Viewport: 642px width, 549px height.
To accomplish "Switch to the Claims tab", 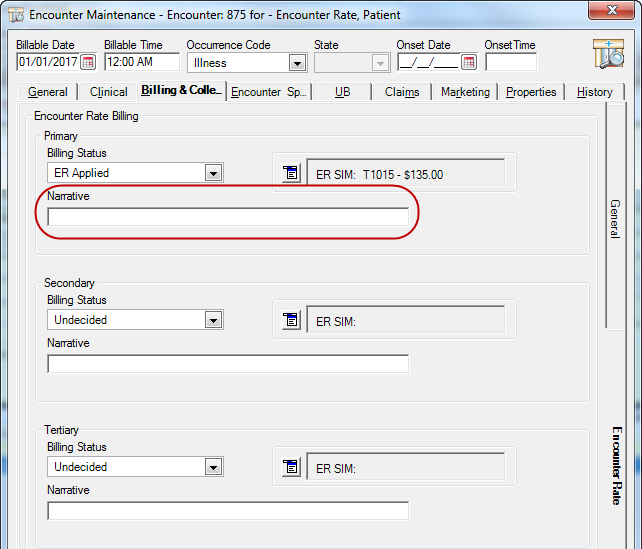I will [x=402, y=92].
